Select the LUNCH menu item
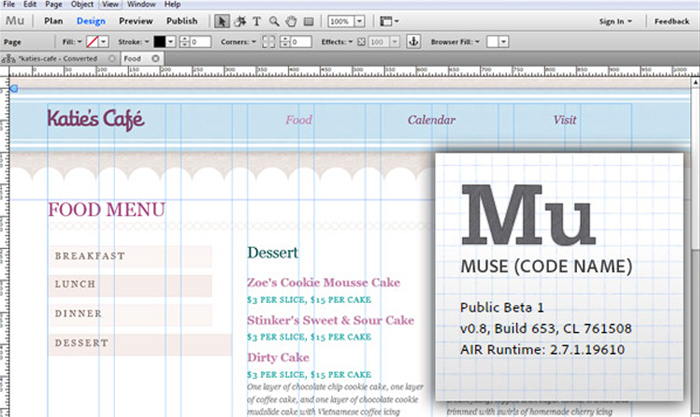 (130, 285)
